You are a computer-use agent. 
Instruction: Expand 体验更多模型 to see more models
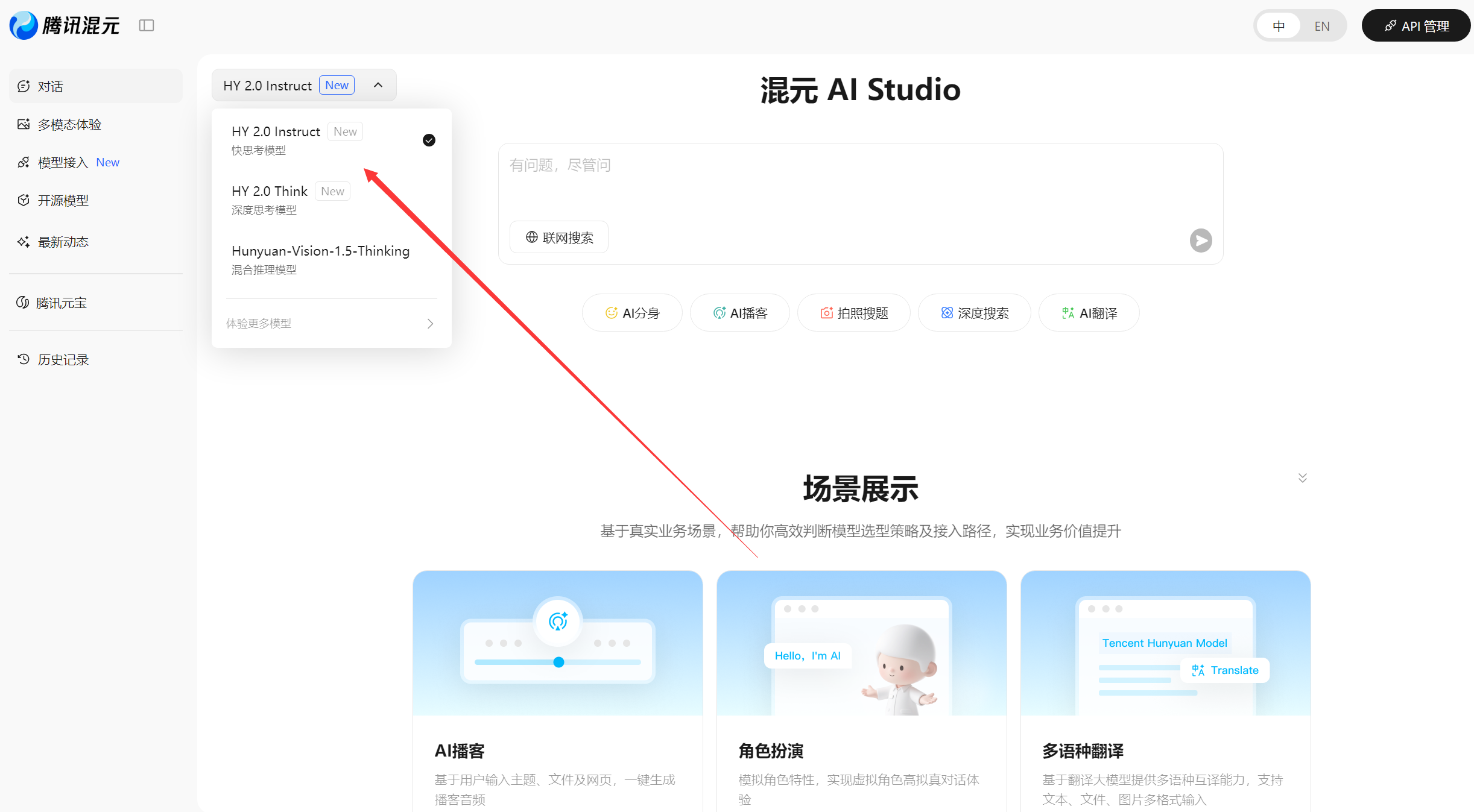pyautogui.click(x=331, y=323)
